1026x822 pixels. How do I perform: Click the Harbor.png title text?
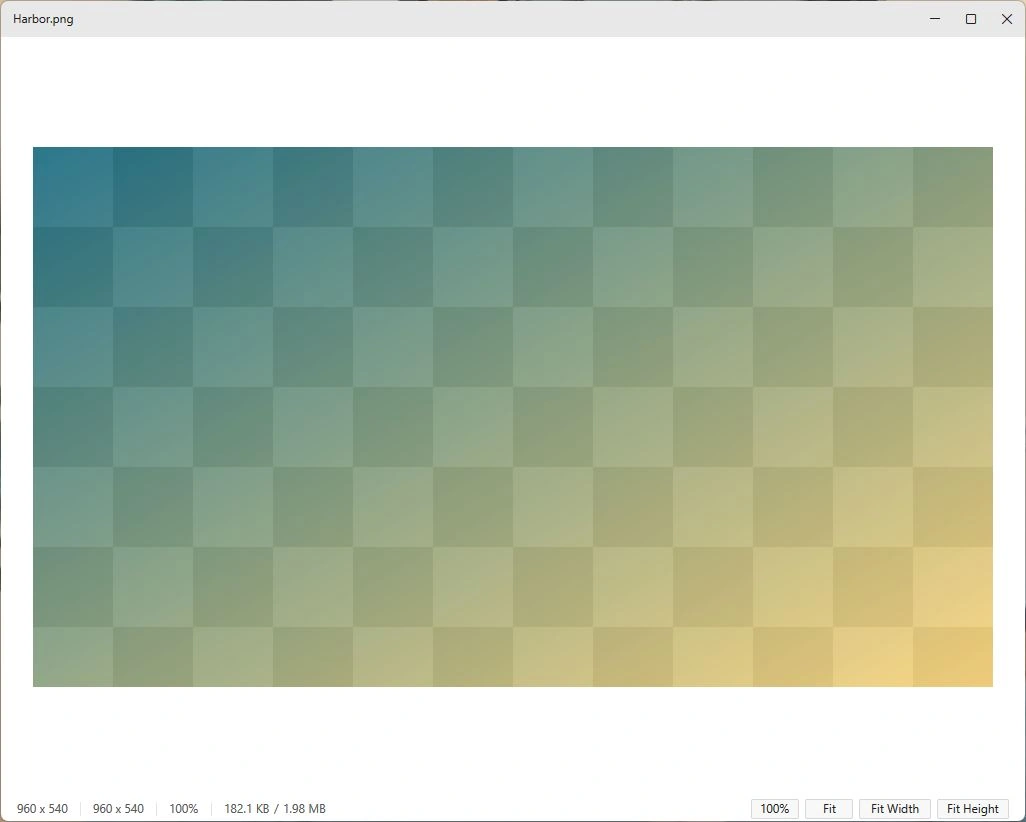(43, 19)
